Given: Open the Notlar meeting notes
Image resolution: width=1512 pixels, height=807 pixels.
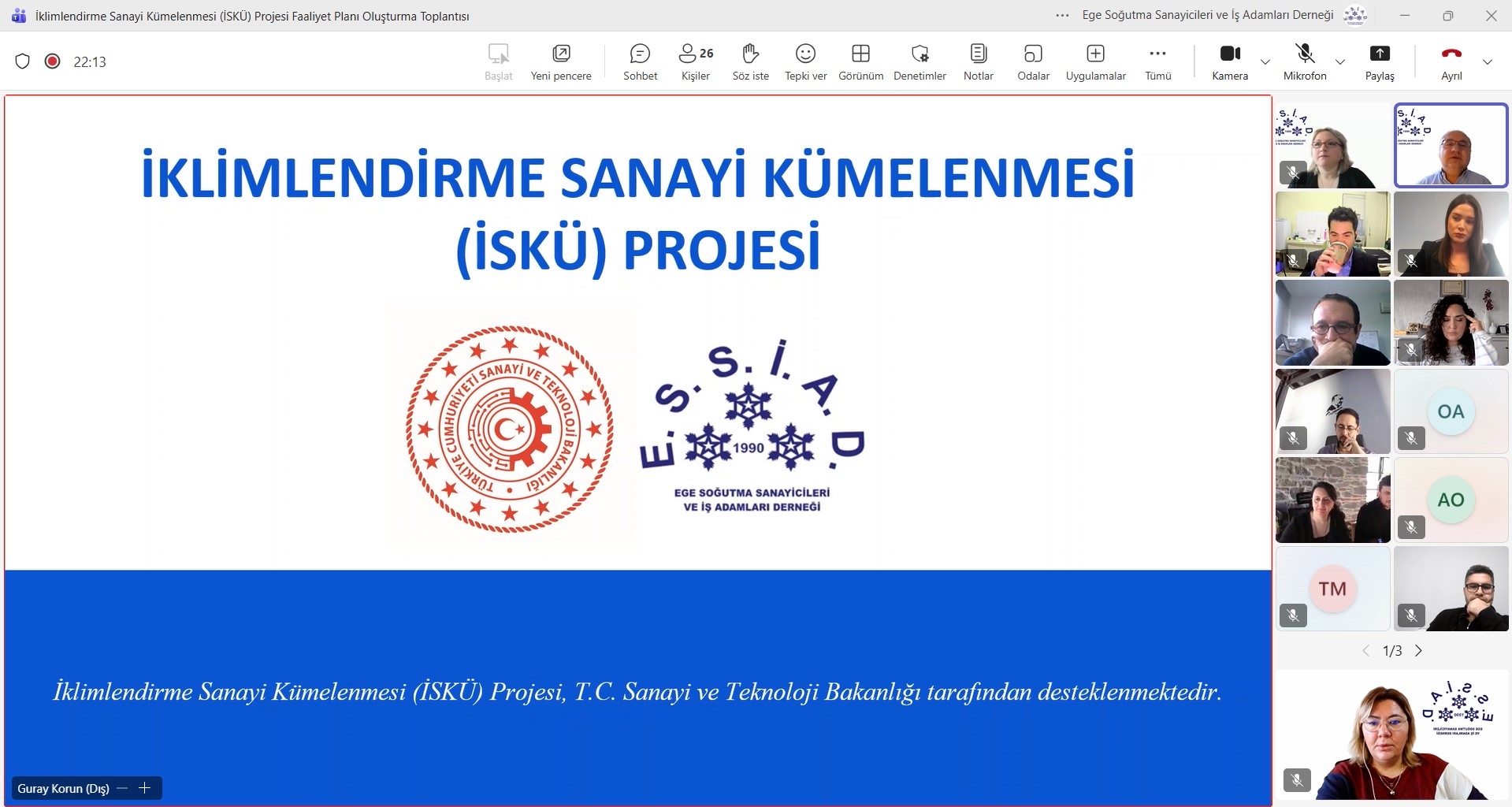Looking at the screenshot, I should (978, 61).
